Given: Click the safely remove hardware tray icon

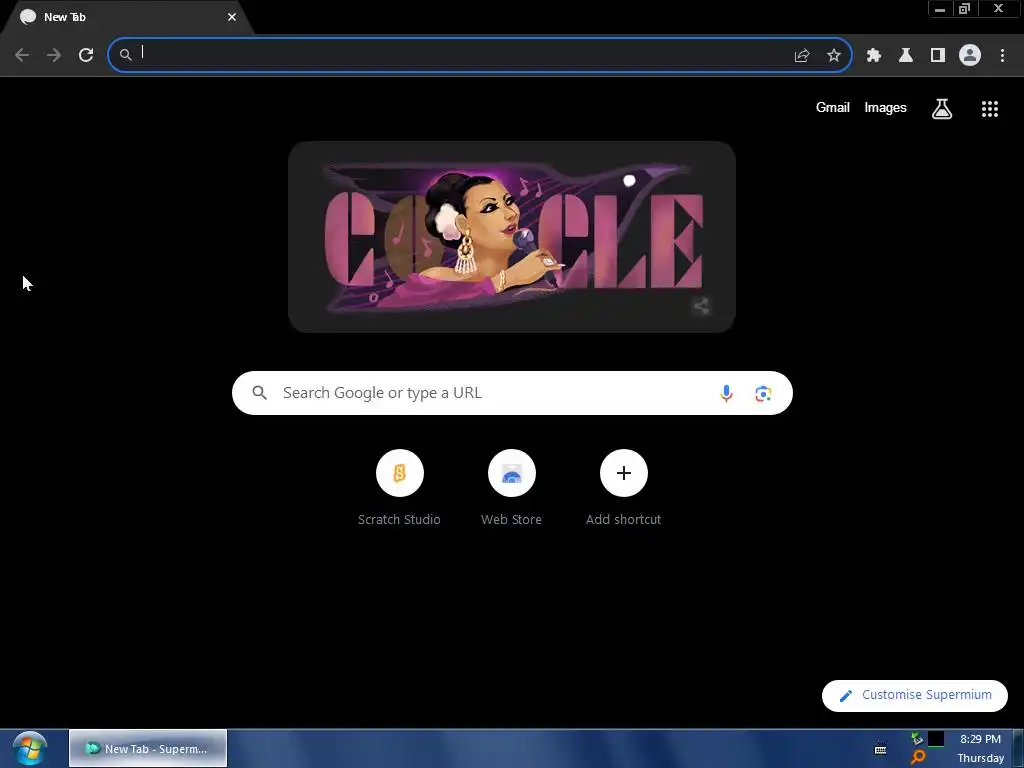Looking at the screenshot, I should 918,739.
